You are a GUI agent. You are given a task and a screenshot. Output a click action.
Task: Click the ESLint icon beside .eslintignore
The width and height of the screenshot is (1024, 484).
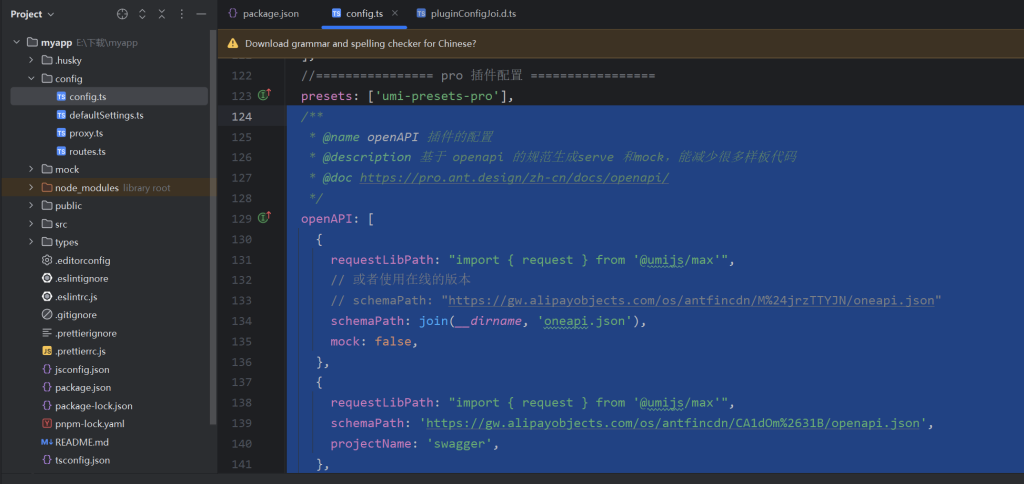[x=47, y=278]
